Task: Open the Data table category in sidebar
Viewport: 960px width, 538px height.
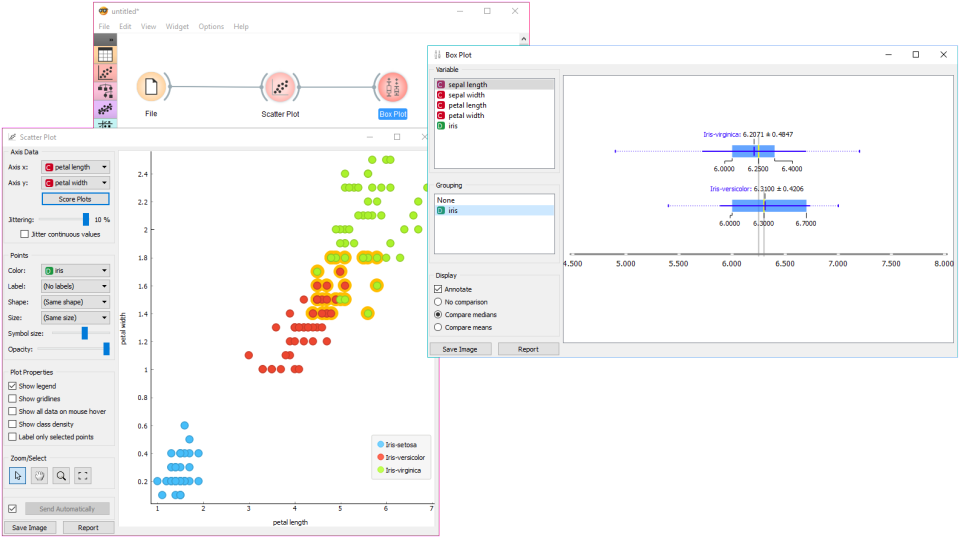Action: point(105,55)
